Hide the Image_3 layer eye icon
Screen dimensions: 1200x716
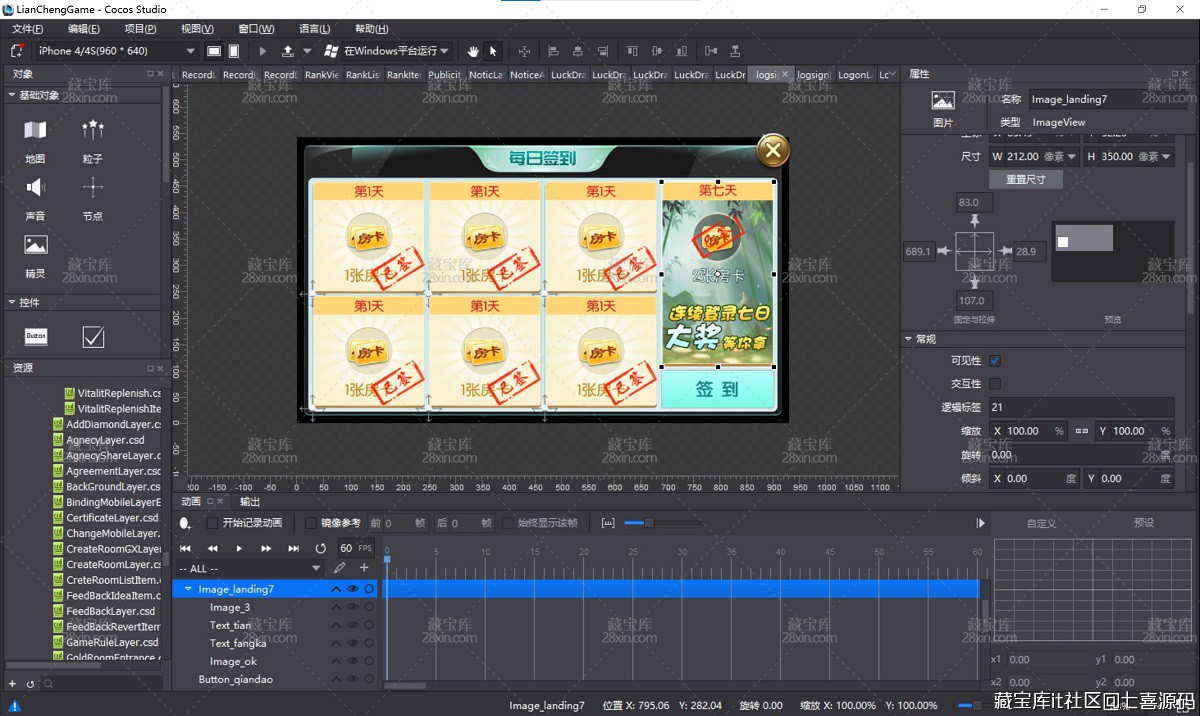(x=352, y=608)
